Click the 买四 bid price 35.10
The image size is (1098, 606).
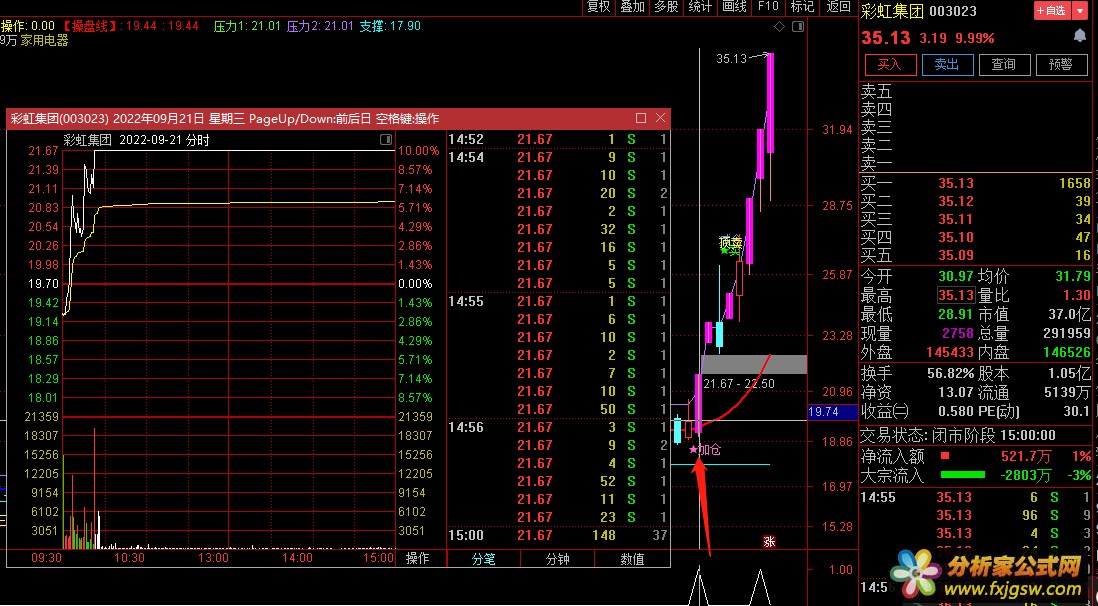point(956,237)
